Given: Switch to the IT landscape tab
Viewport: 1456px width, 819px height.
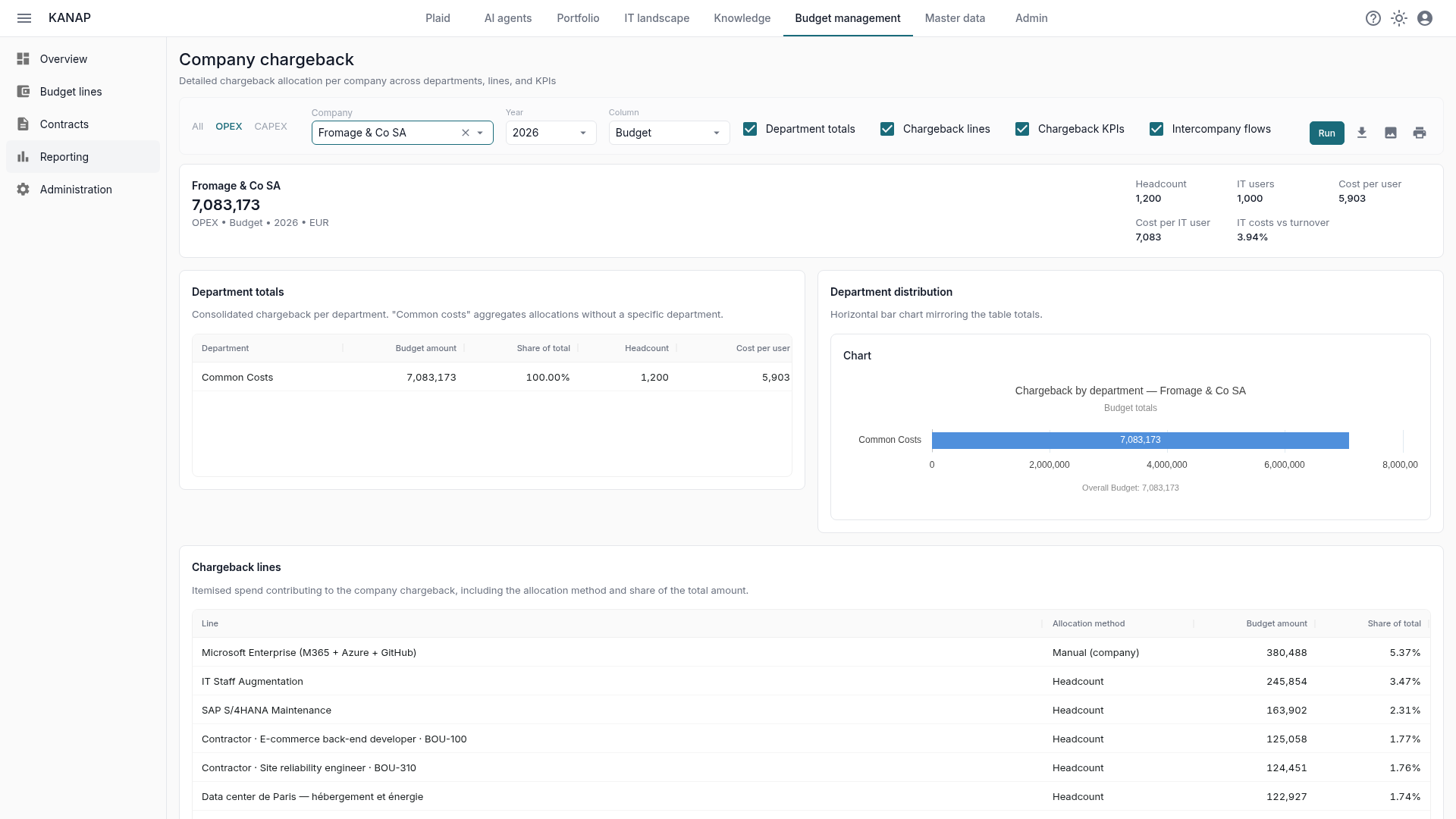Looking at the screenshot, I should (x=657, y=18).
